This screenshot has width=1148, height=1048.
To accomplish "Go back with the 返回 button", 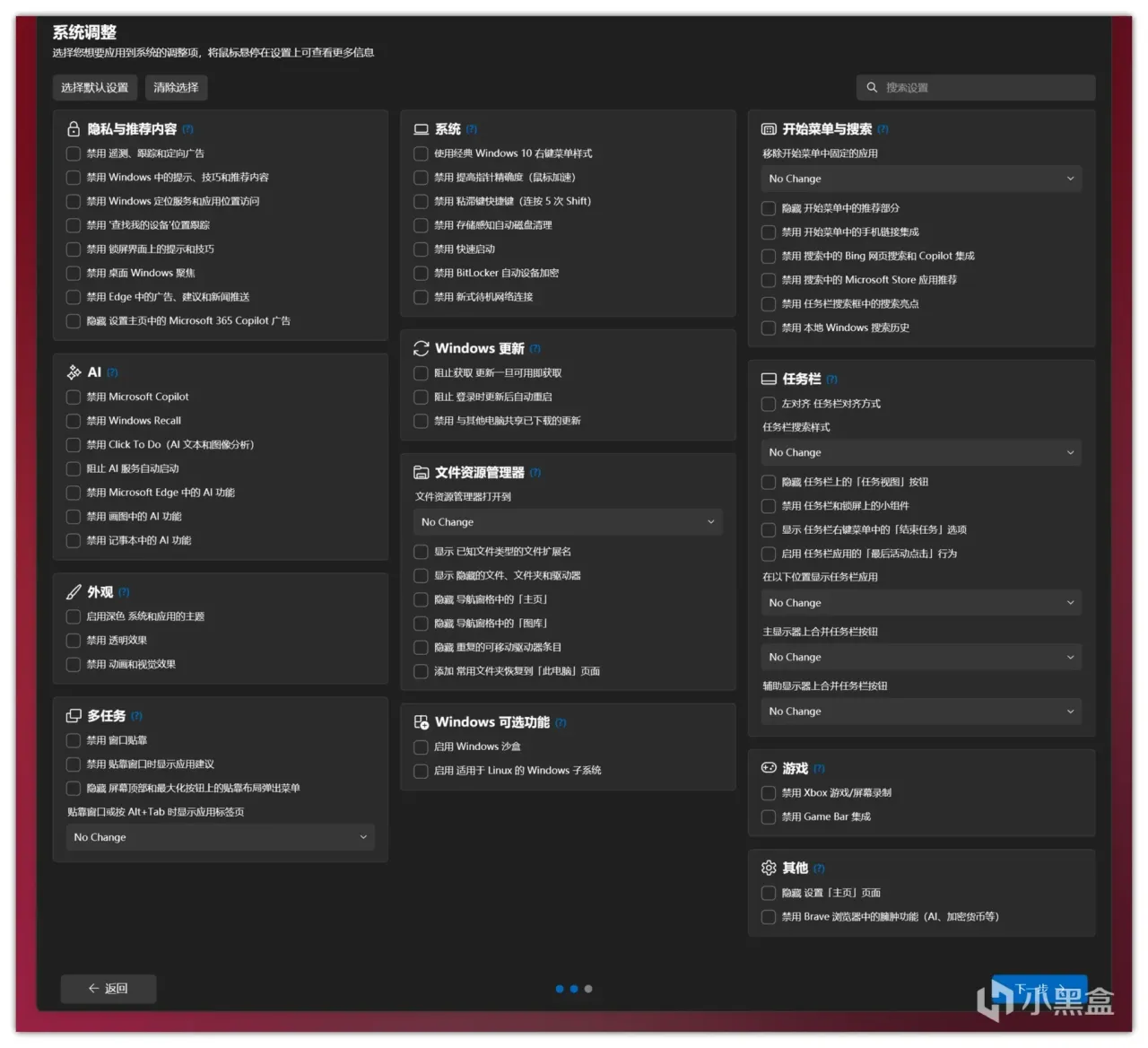I will [x=109, y=989].
